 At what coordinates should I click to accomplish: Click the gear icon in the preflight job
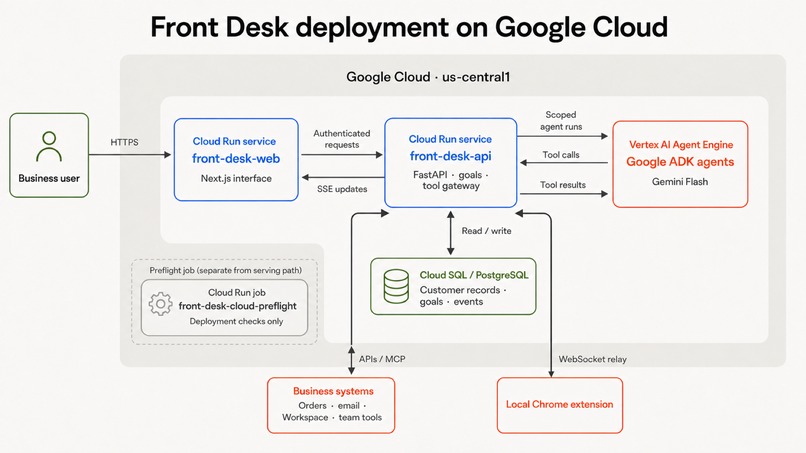click(160, 304)
